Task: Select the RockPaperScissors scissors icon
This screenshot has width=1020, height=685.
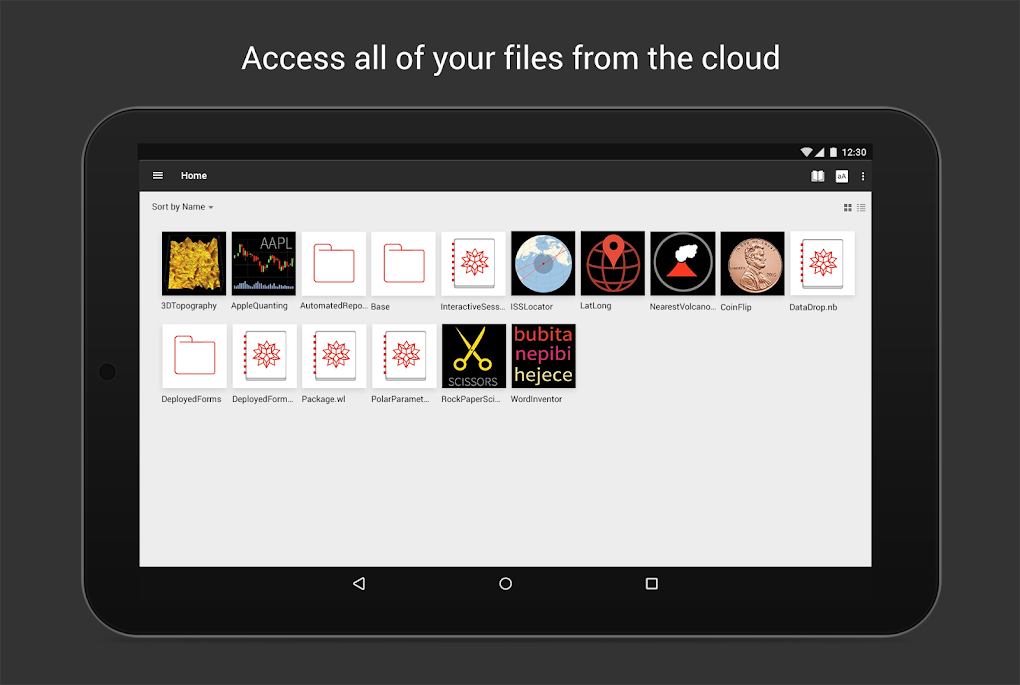Action: click(x=473, y=355)
